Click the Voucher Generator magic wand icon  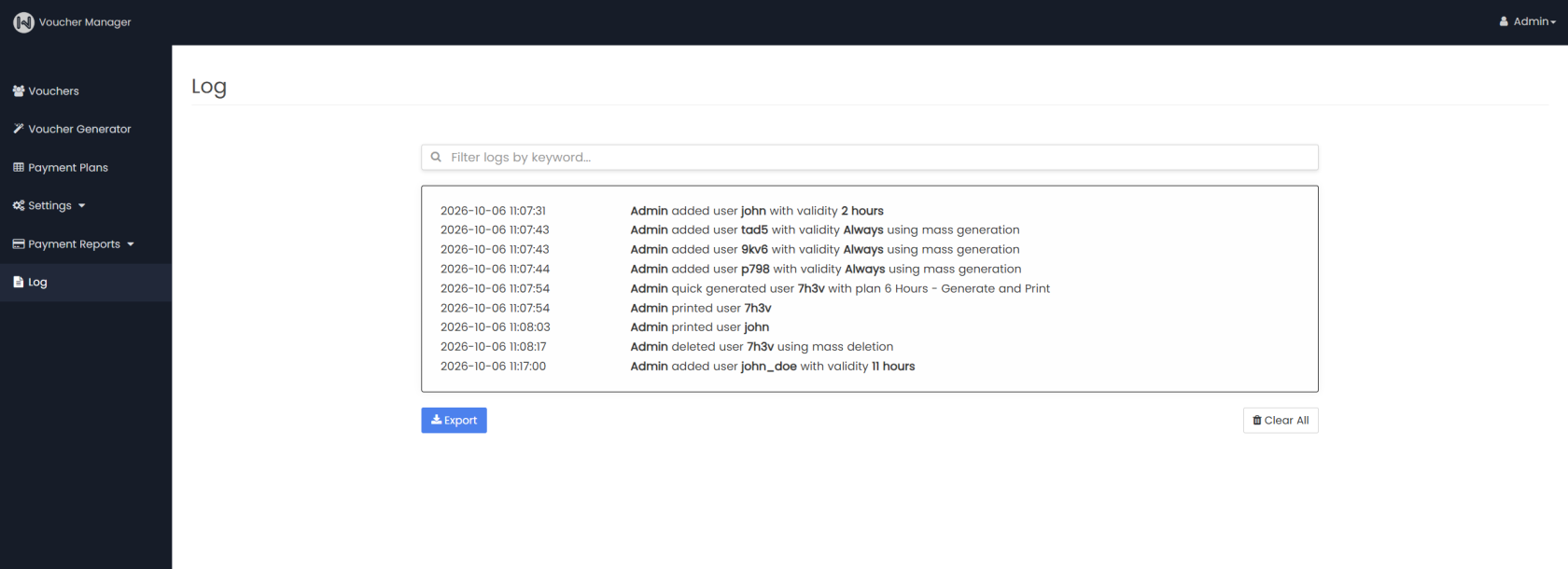point(19,129)
